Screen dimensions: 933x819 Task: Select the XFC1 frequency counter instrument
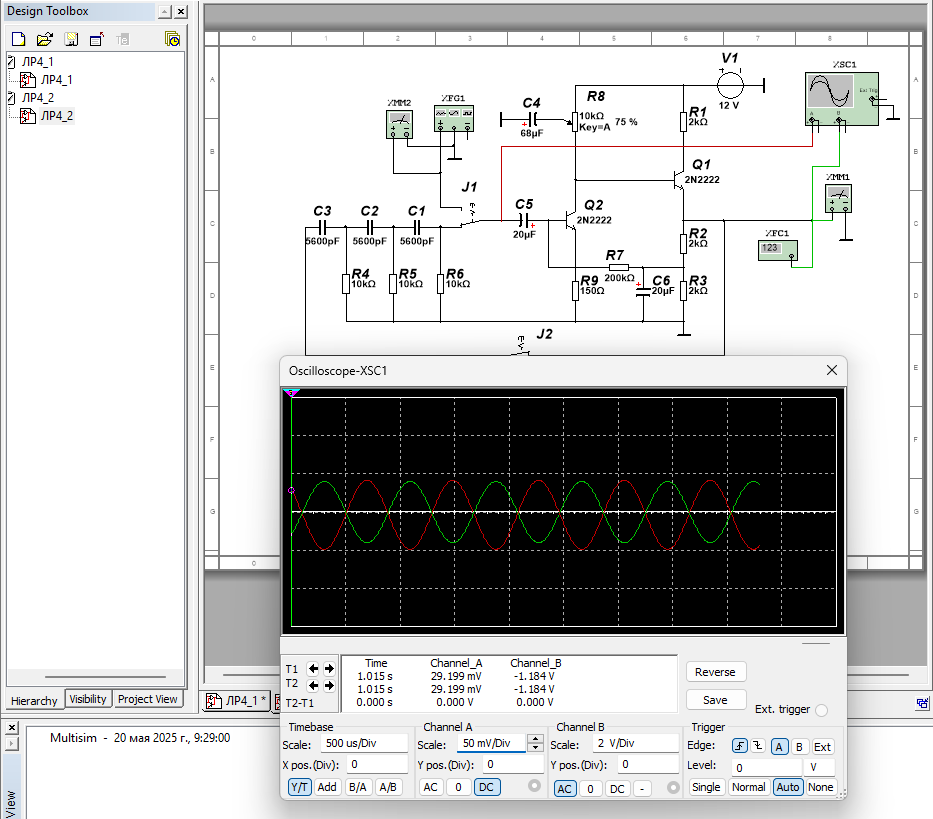(x=778, y=250)
